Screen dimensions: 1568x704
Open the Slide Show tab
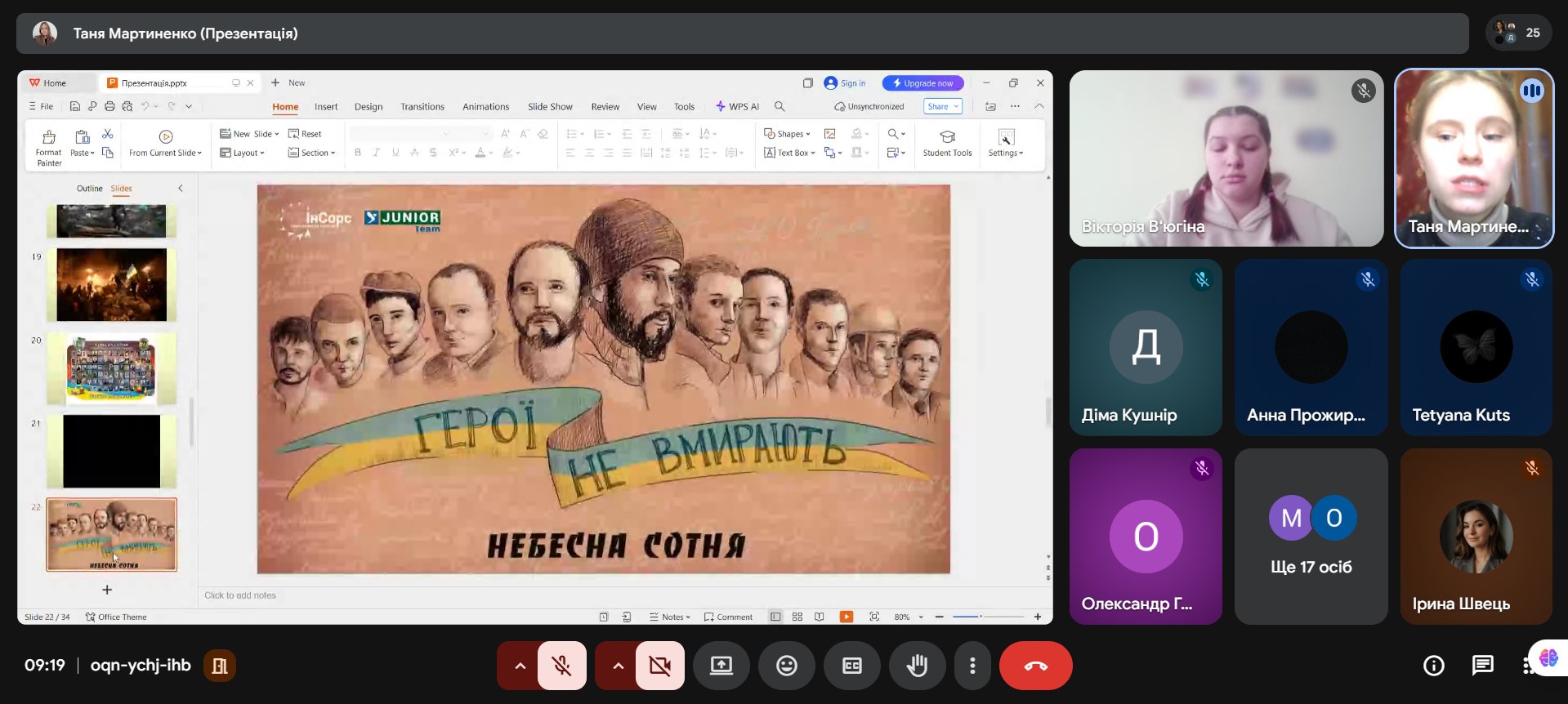point(549,107)
